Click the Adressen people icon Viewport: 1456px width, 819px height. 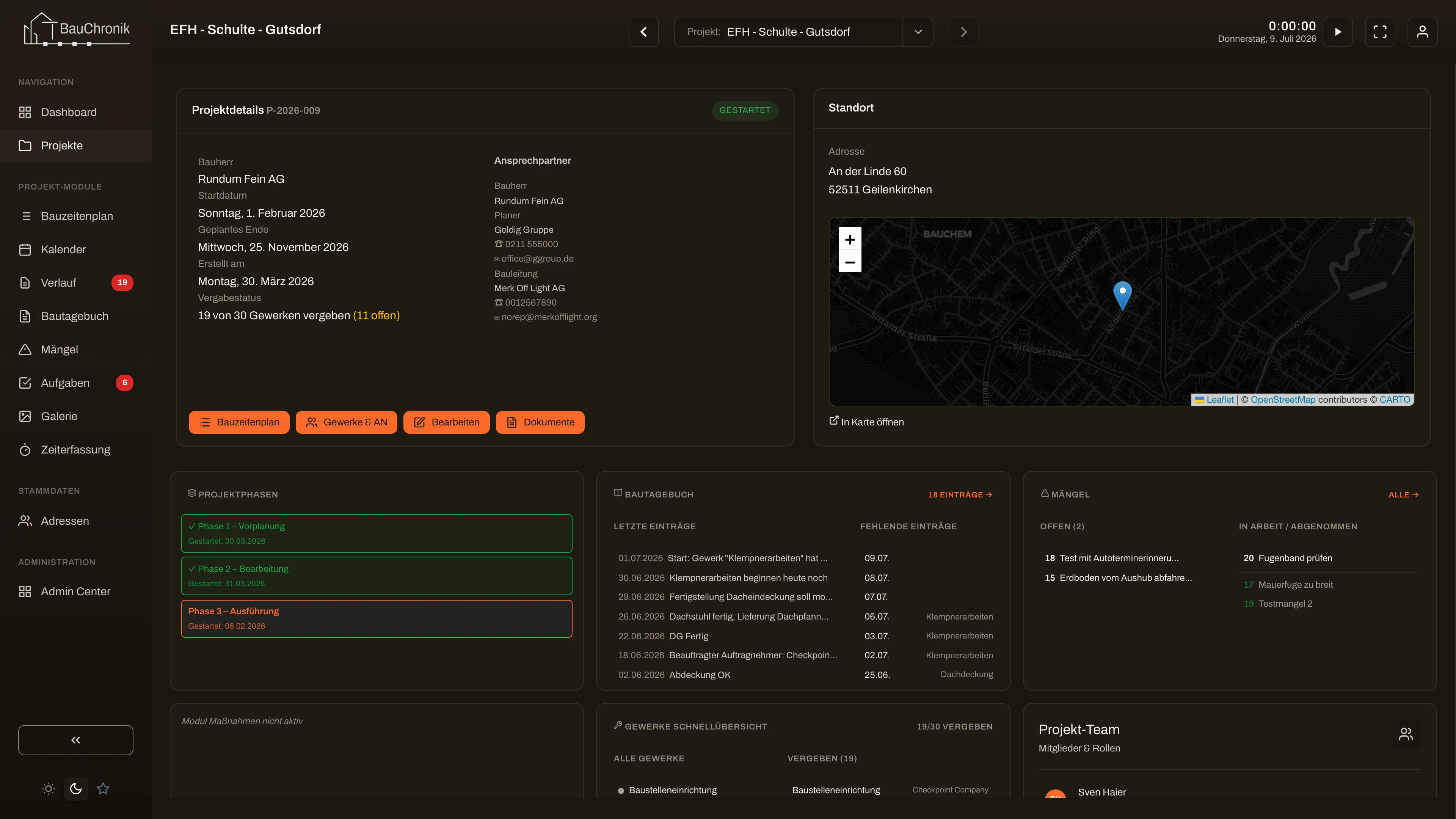coord(25,521)
